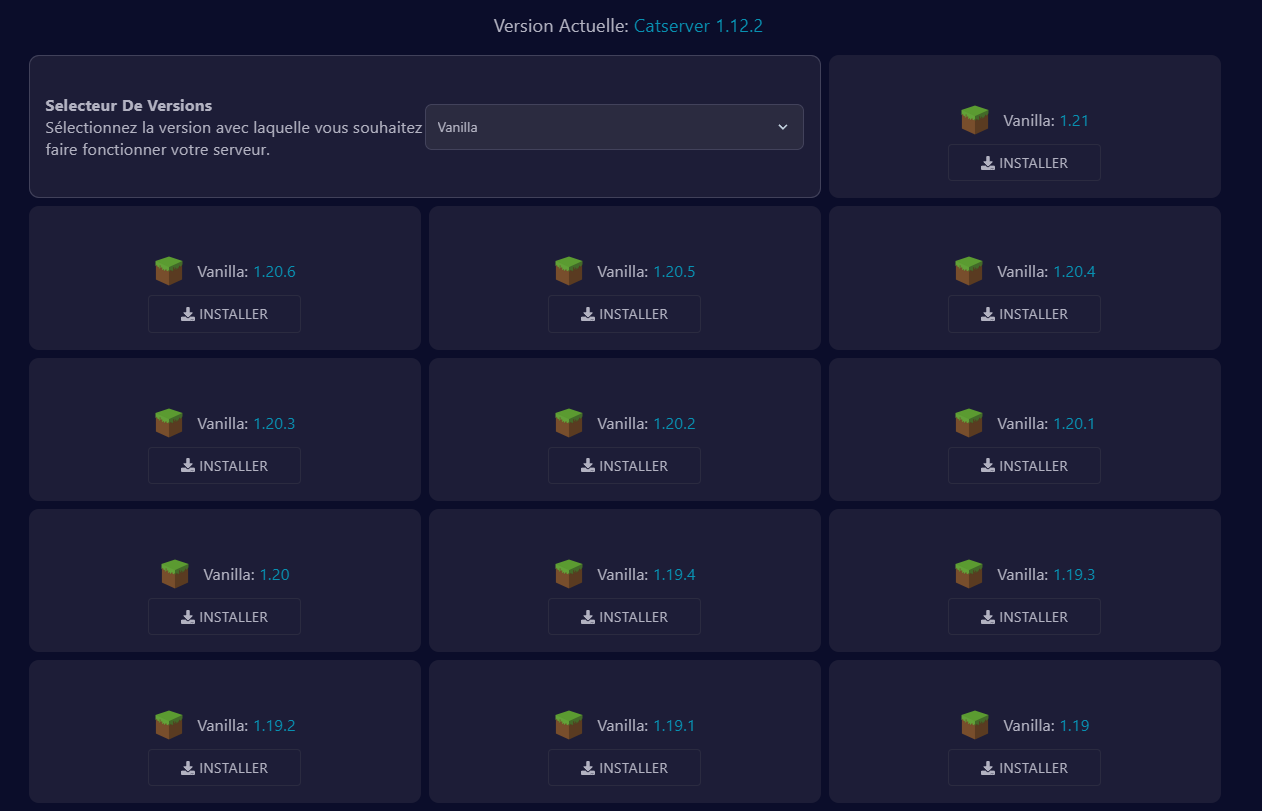Image resolution: width=1262 pixels, height=811 pixels.
Task: Click the 1.19.4 version number
Action: [674, 575]
